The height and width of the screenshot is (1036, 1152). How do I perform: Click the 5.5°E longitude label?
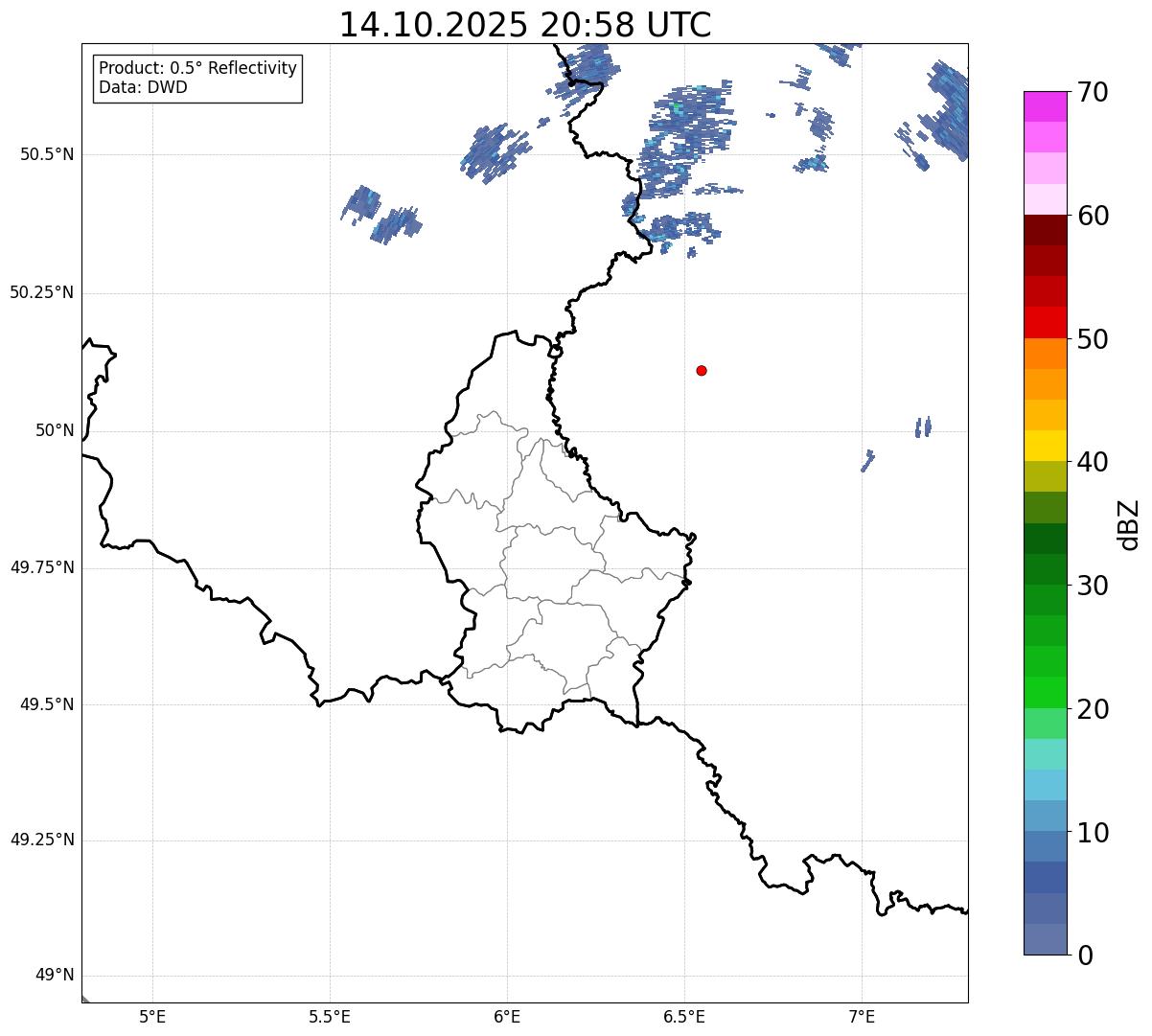tap(330, 1017)
